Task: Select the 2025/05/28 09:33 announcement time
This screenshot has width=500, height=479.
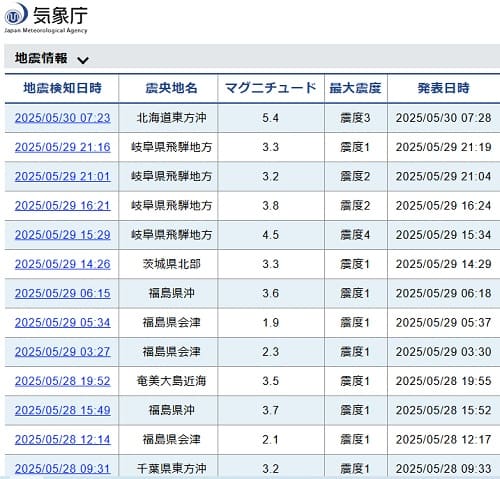Action: click(443, 469)
